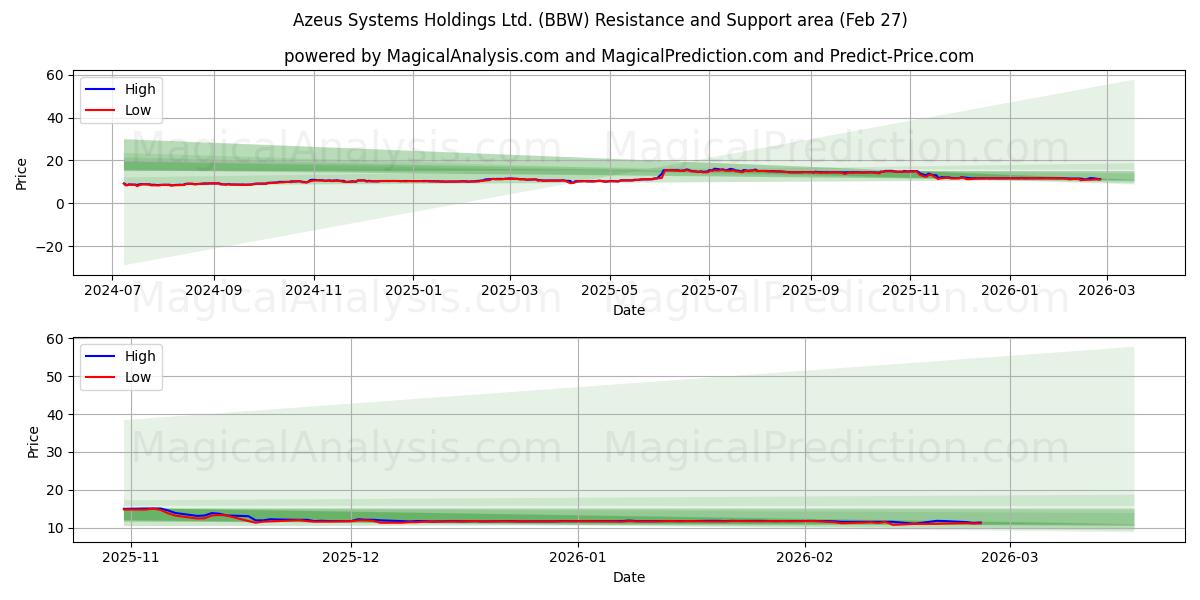Click the '2025-07' date tick label

[709, 291]
